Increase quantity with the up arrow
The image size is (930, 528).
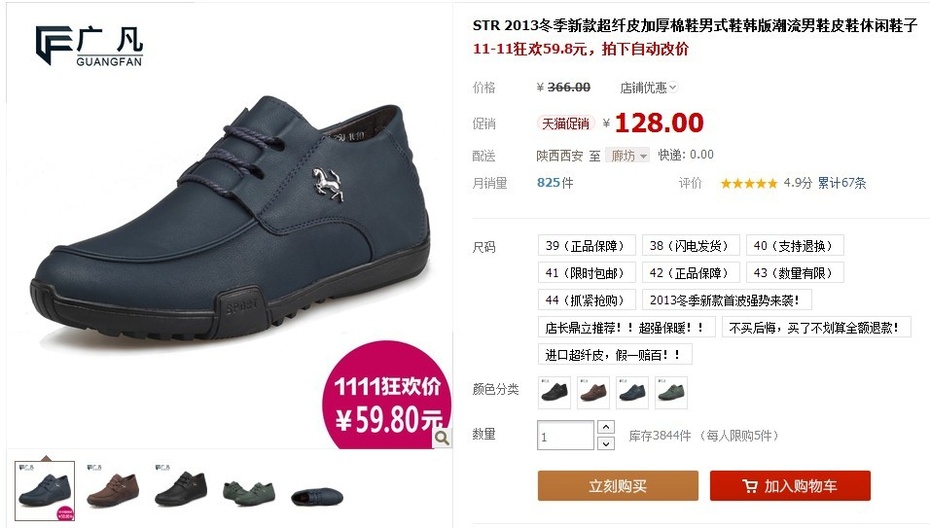606,427
